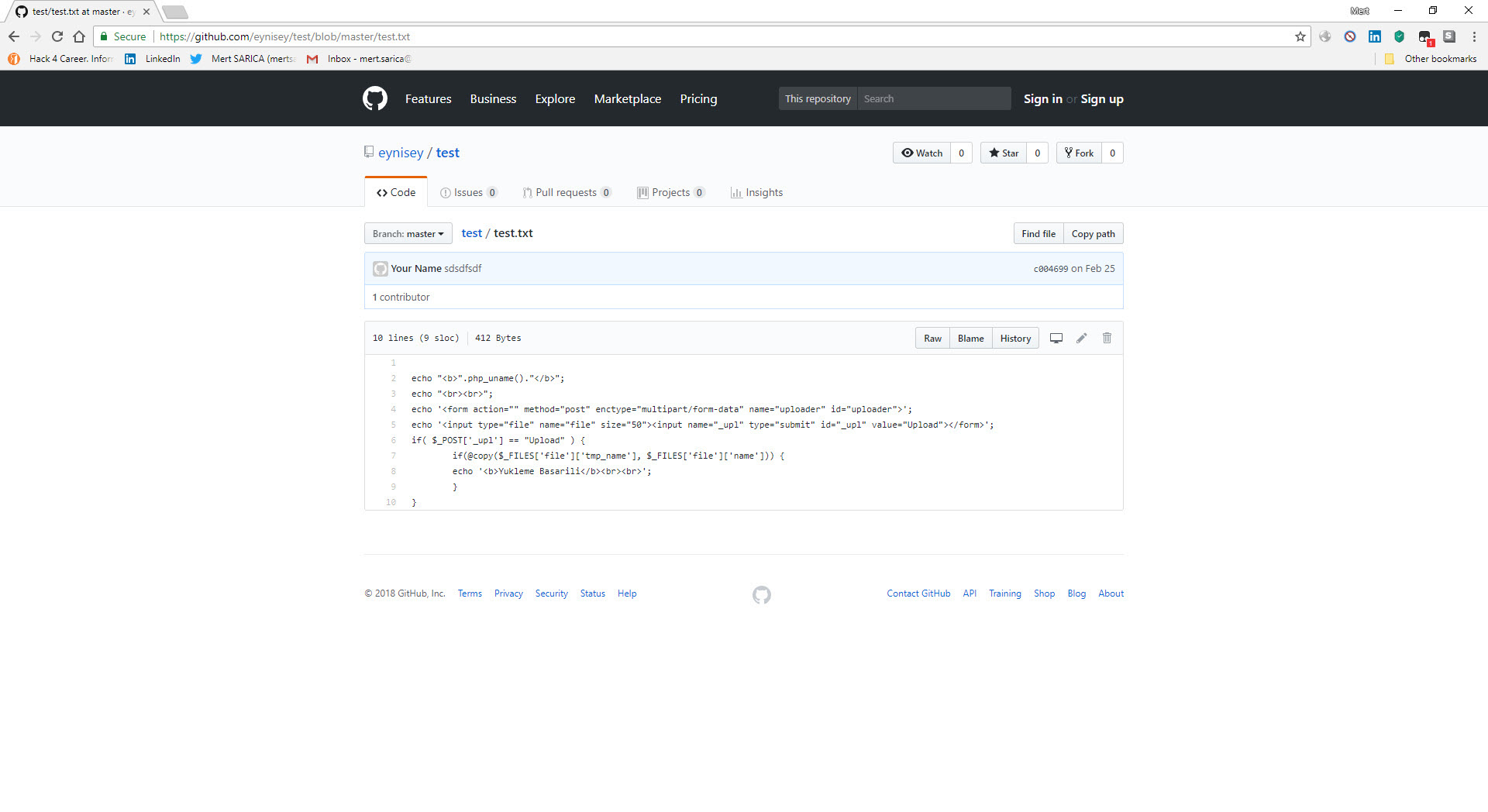The image size is (1488, 812).
Task: Click line number 6 in code
Action: point(393,440)
